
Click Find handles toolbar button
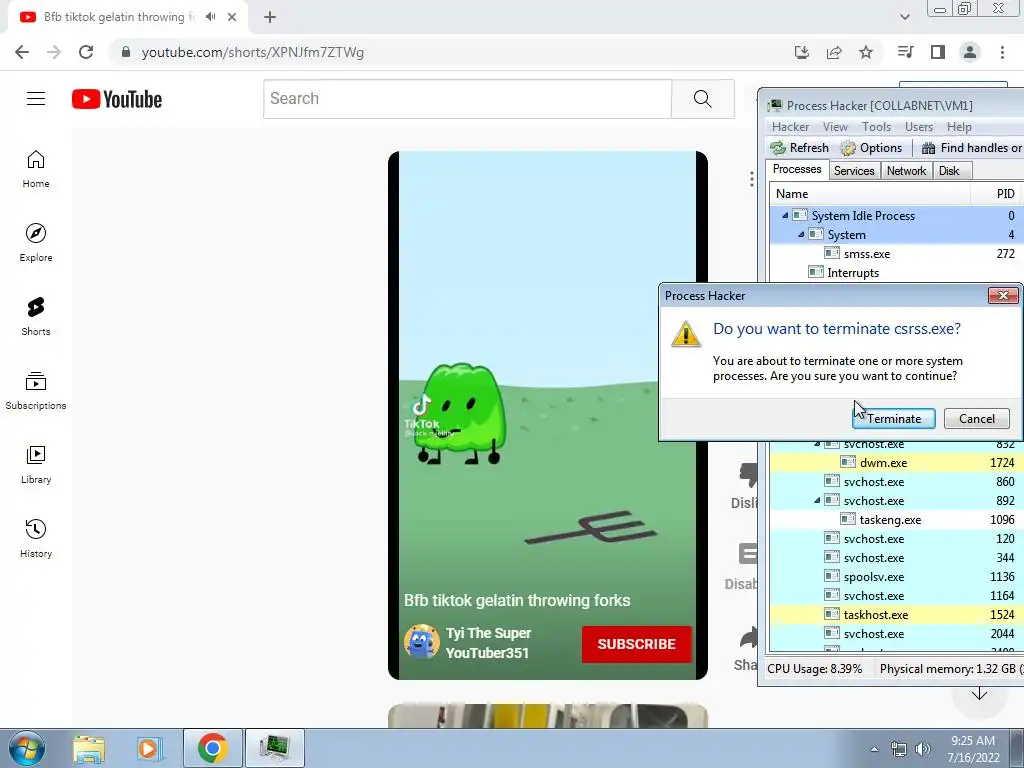972,148
